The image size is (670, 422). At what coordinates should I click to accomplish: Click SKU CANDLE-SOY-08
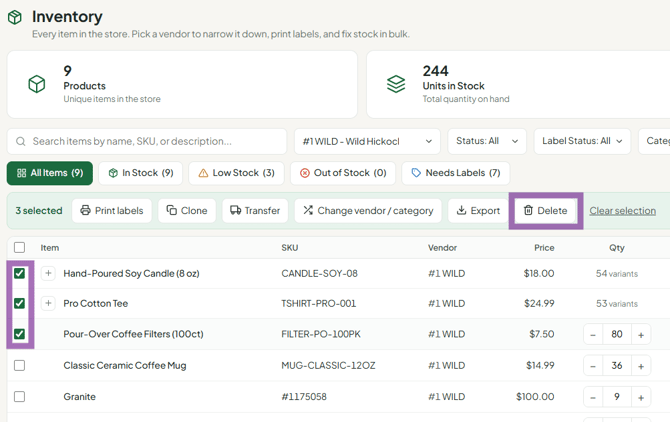click(319, 273)
